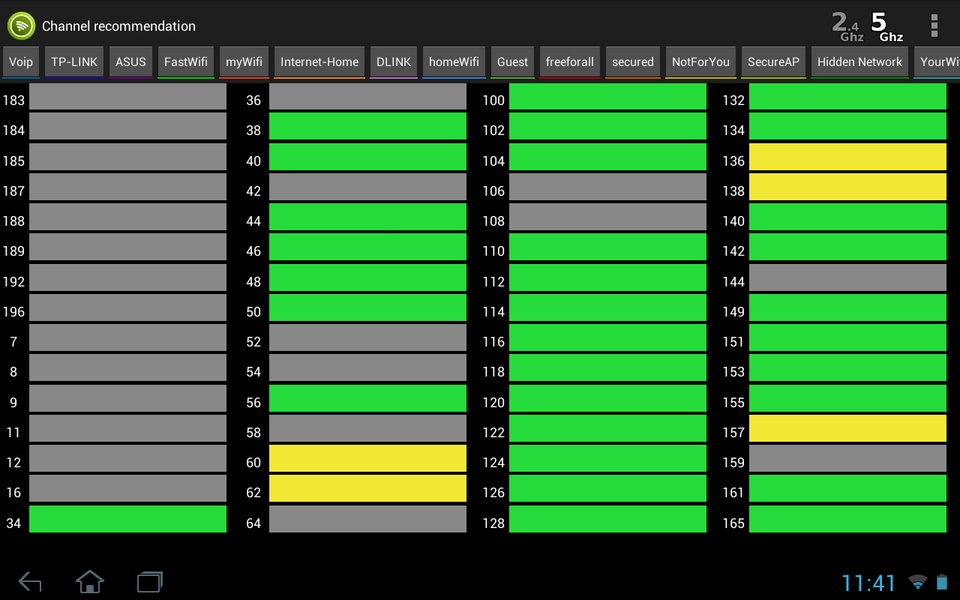Select the Internet-Home network tab
This screenshot has width=960, height=600.
pos(320,62)
